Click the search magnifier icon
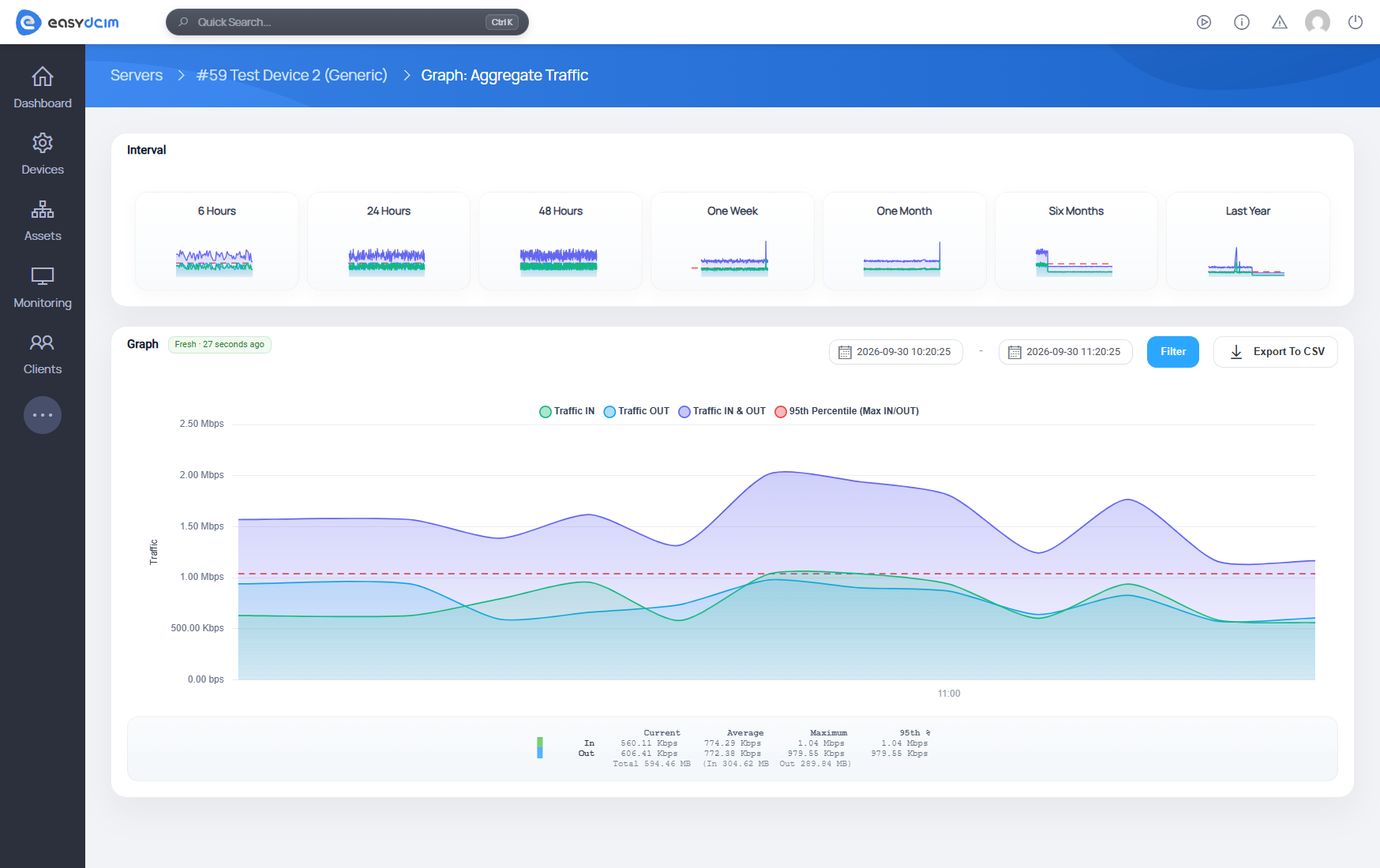 click(184, 22)
